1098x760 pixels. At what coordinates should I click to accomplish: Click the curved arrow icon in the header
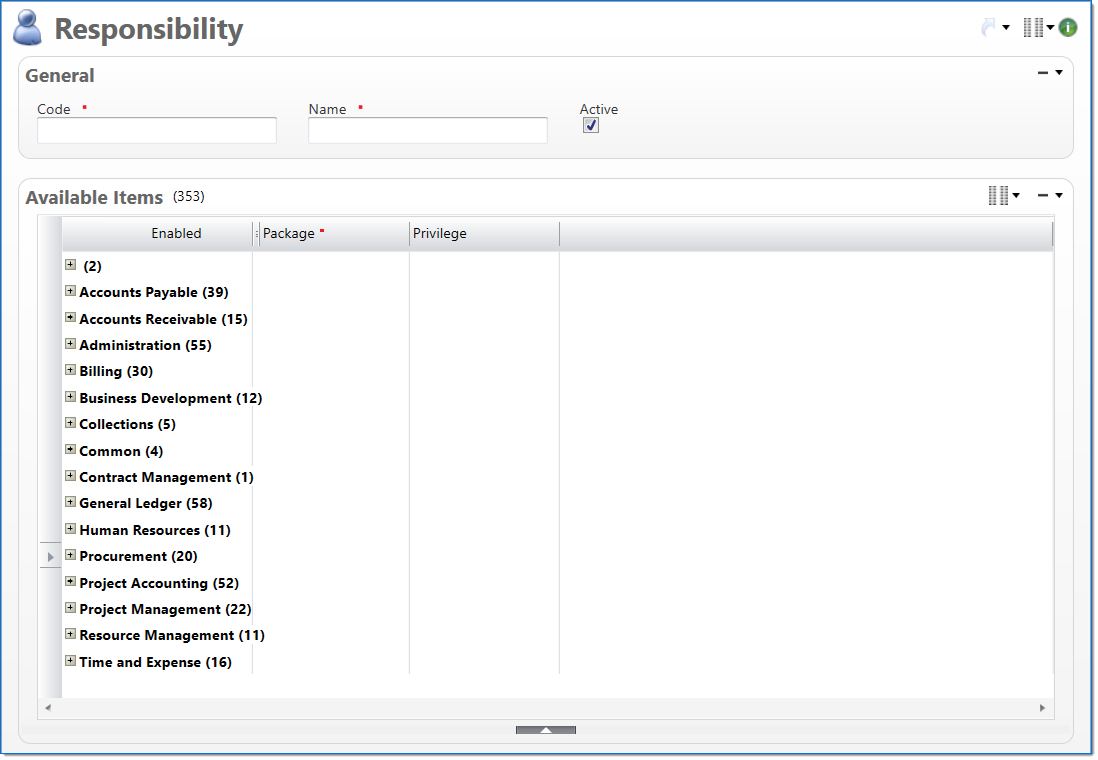coord(989,28)
